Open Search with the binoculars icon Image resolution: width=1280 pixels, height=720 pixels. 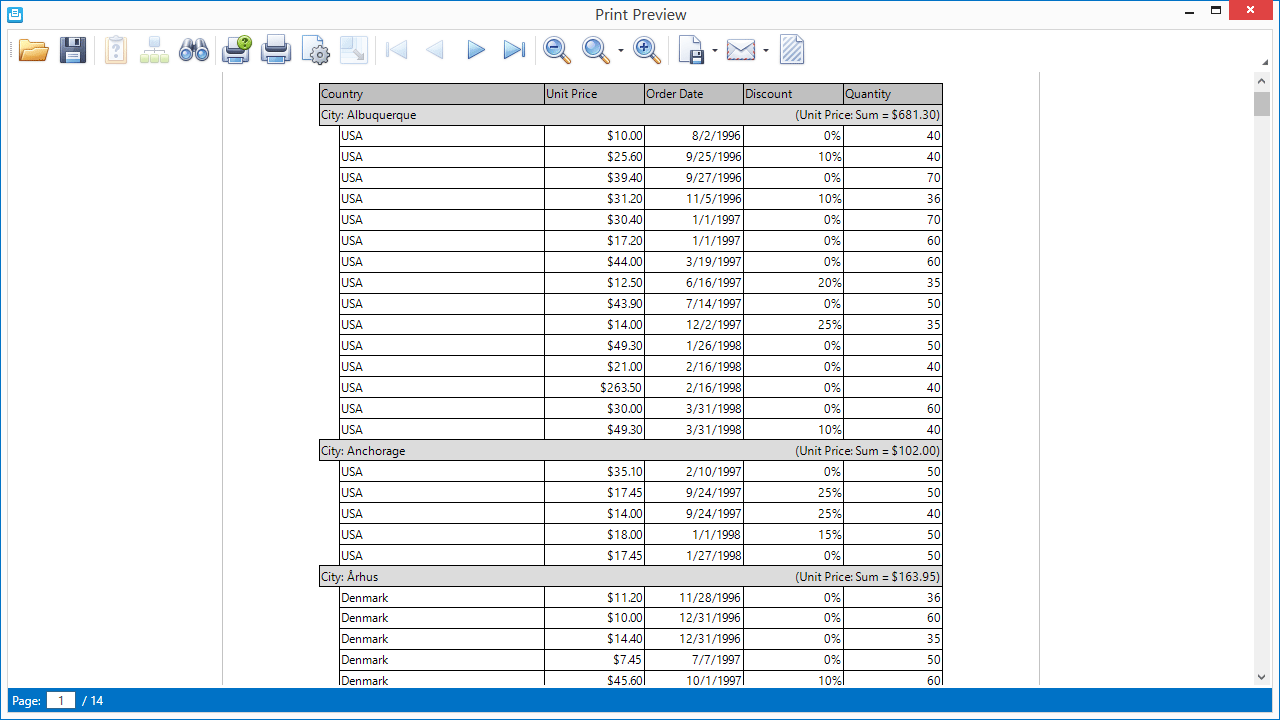193,50
